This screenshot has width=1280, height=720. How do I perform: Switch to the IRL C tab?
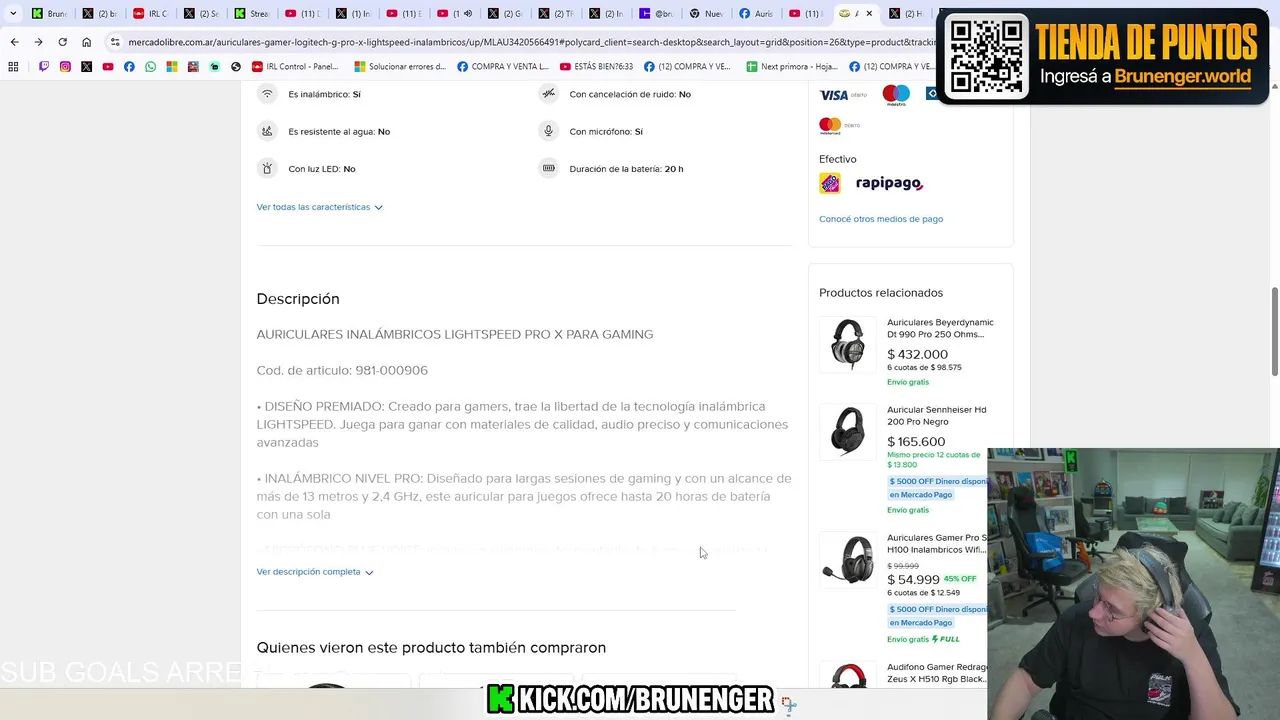tap(150, 13)
